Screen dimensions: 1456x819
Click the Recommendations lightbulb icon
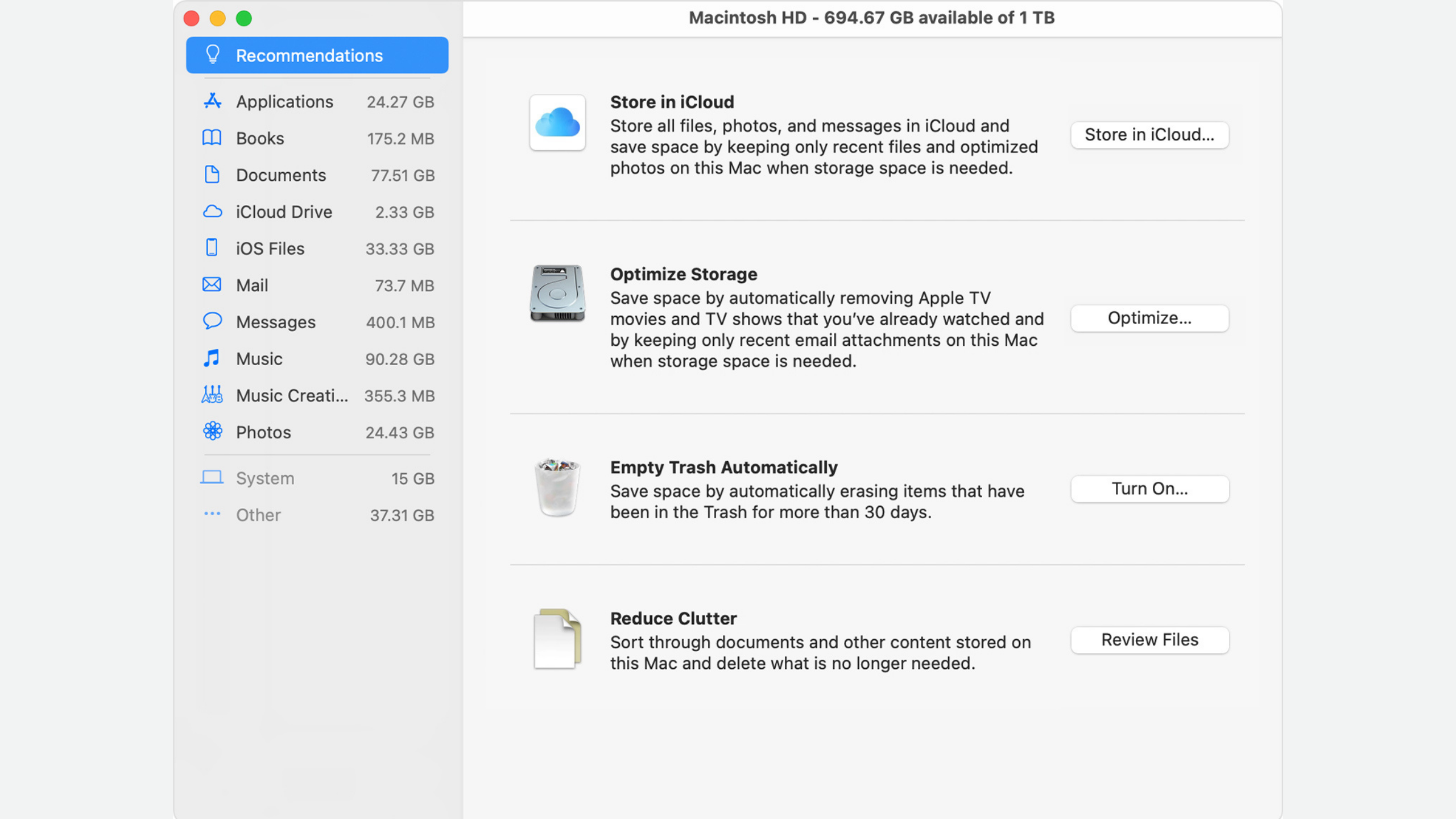[x=213, y=55]
